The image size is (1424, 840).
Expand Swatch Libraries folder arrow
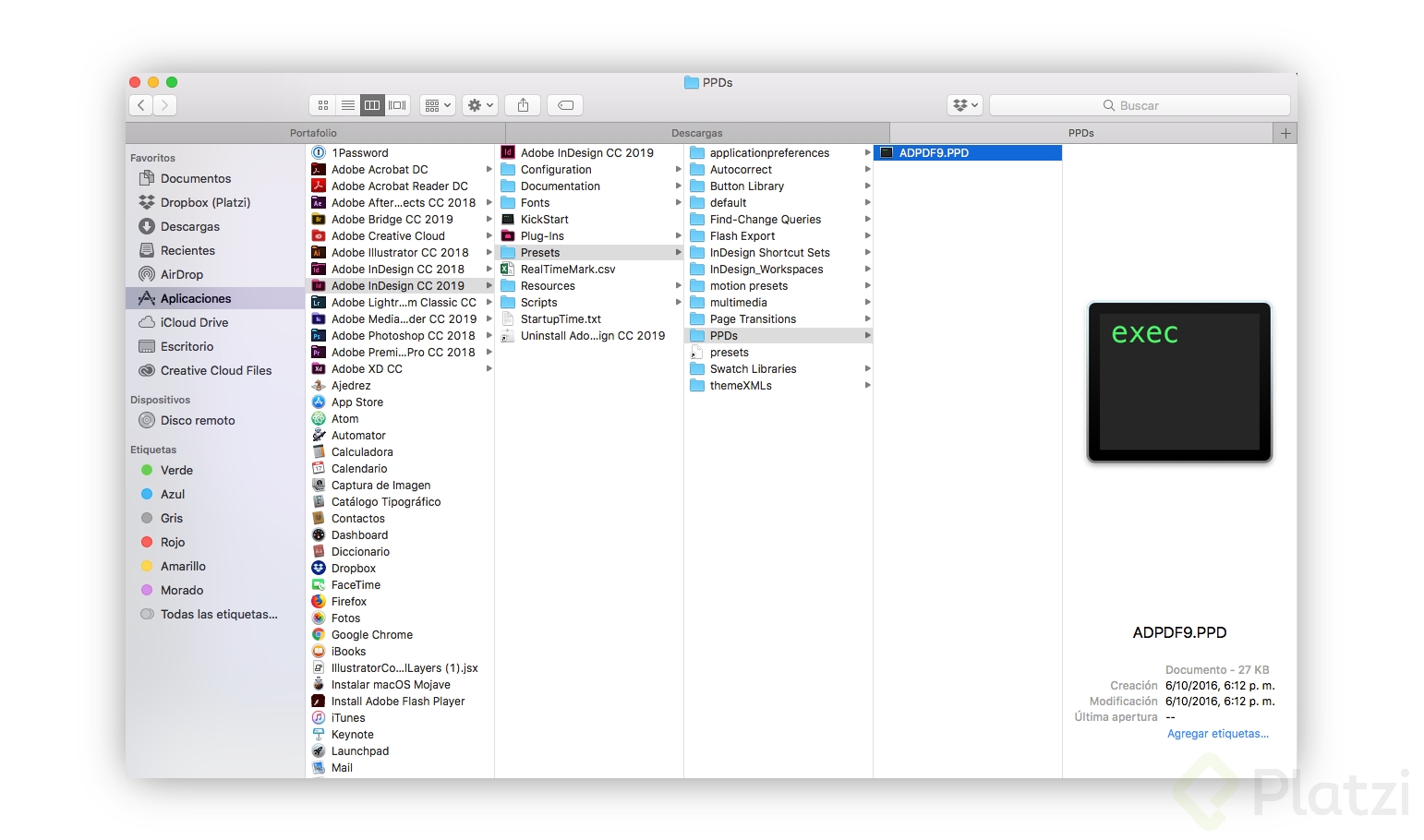pyautogui.click(x=867, y=368)
